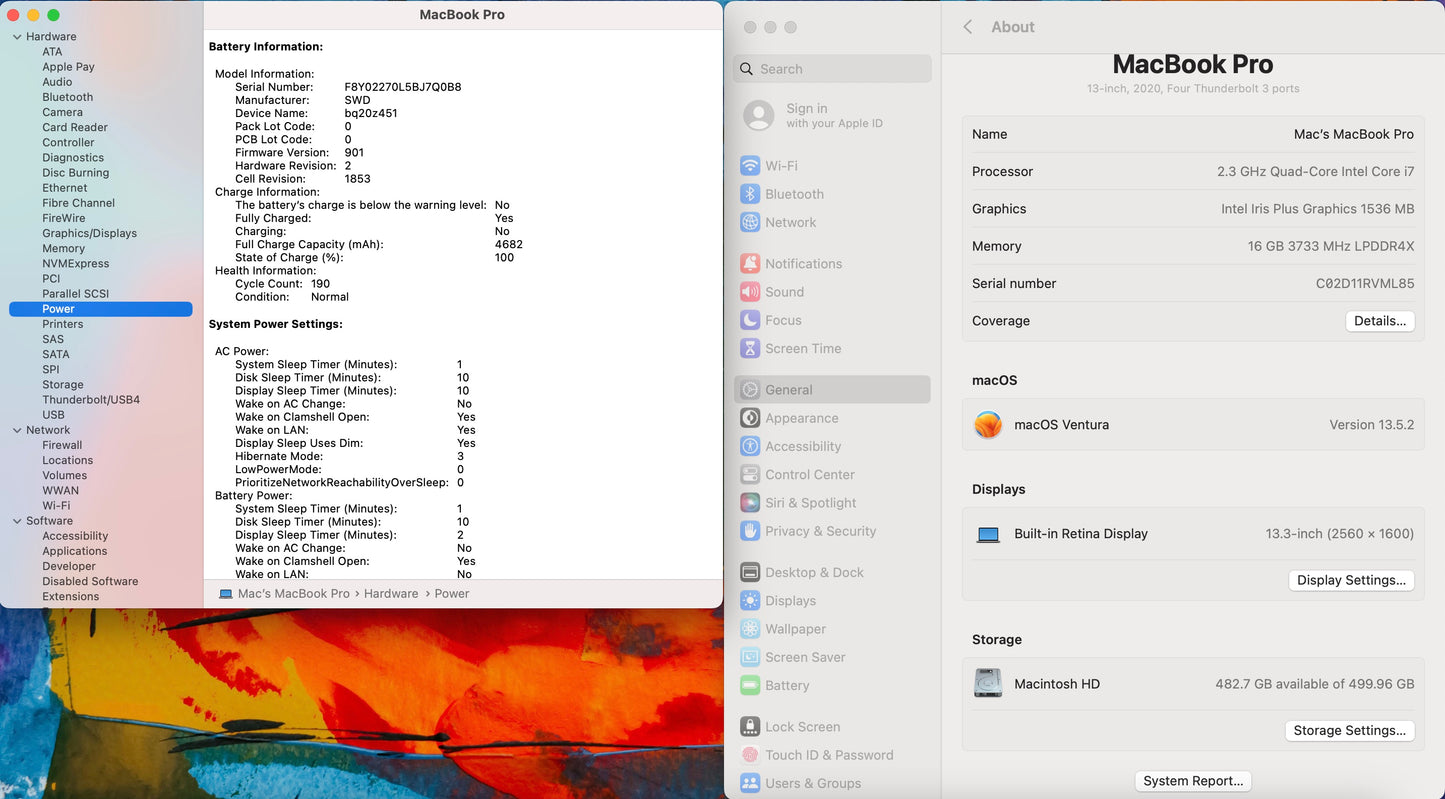This screenshot has height=799, width=1445.
Task: Open Notifications settings via bell icon
Action: point(750,264)
